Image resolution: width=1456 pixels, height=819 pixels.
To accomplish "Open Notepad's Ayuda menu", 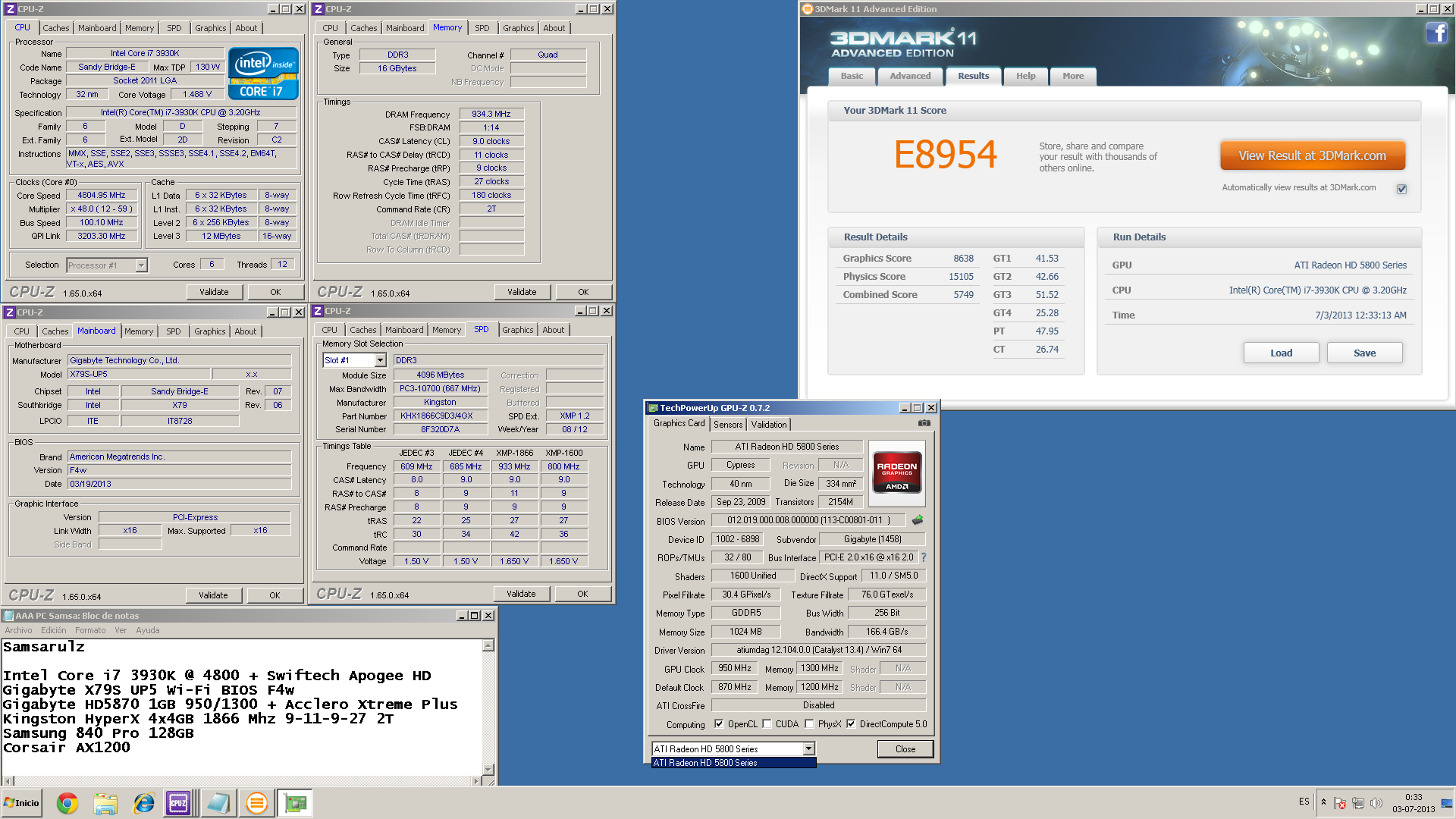I will [148, 630].
